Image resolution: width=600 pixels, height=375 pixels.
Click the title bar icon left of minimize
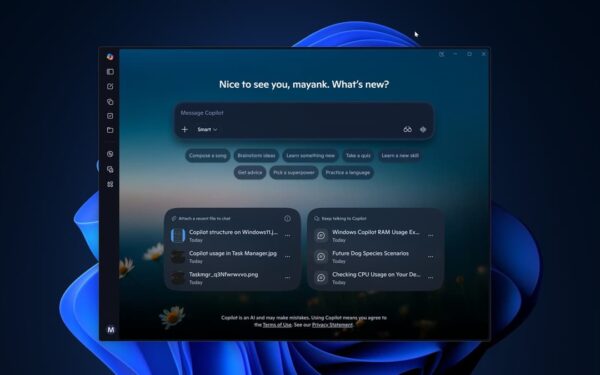[441, 54]
